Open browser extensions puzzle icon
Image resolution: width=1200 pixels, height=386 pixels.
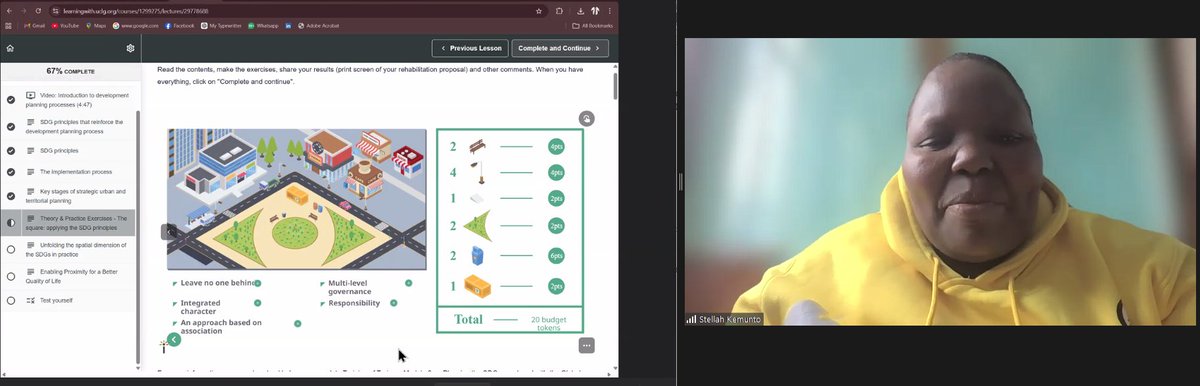pyautogui.click(x=560, y=10)
